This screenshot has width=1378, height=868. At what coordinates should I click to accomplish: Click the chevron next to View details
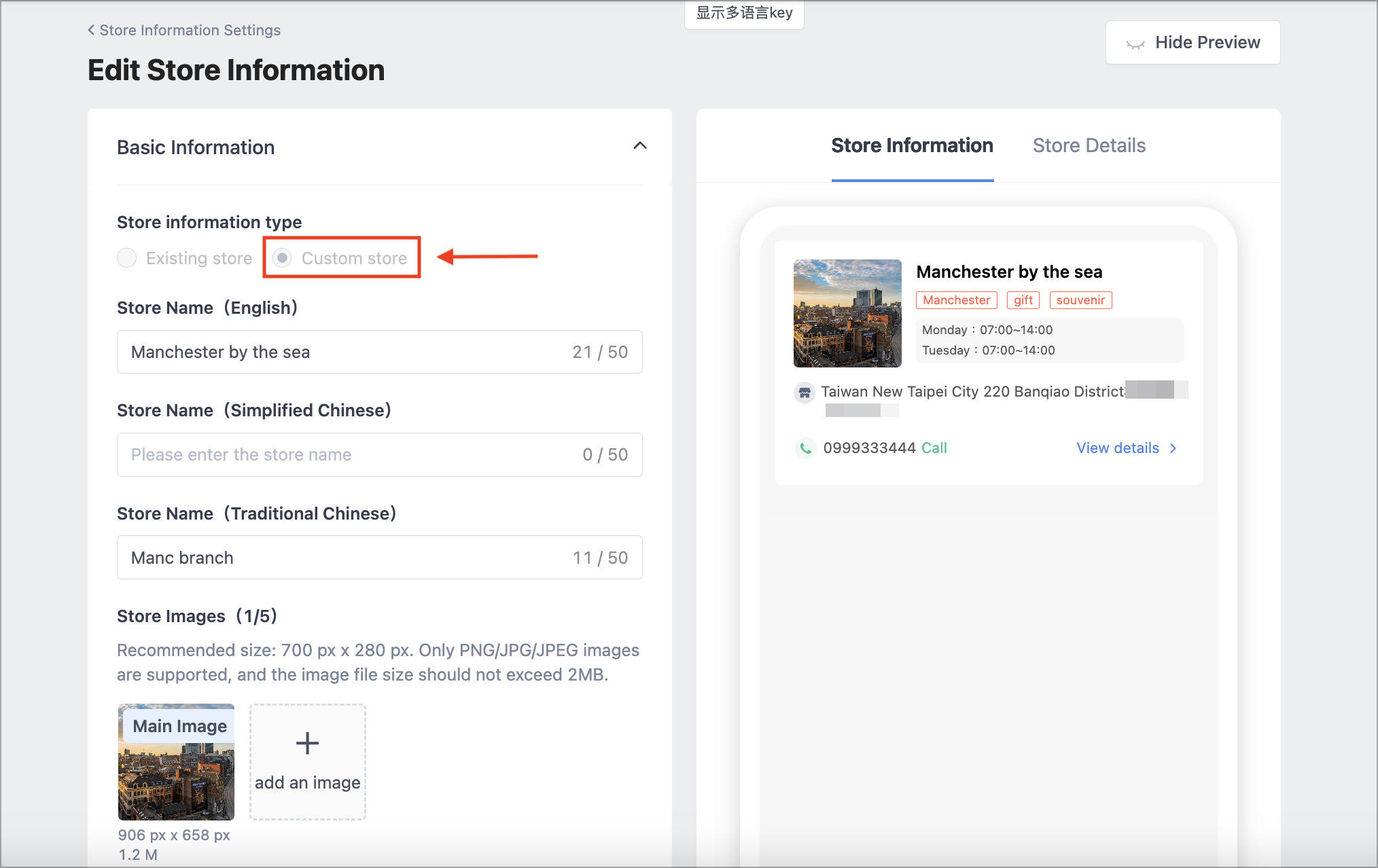point(1173,448)
